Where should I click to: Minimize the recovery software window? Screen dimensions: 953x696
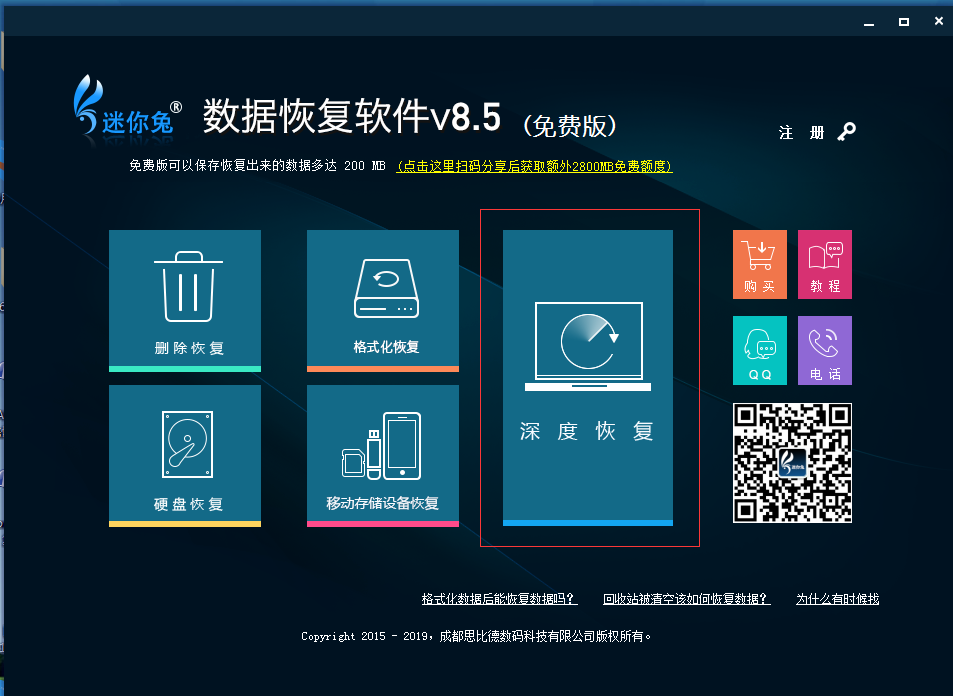[x=869, y=22]
